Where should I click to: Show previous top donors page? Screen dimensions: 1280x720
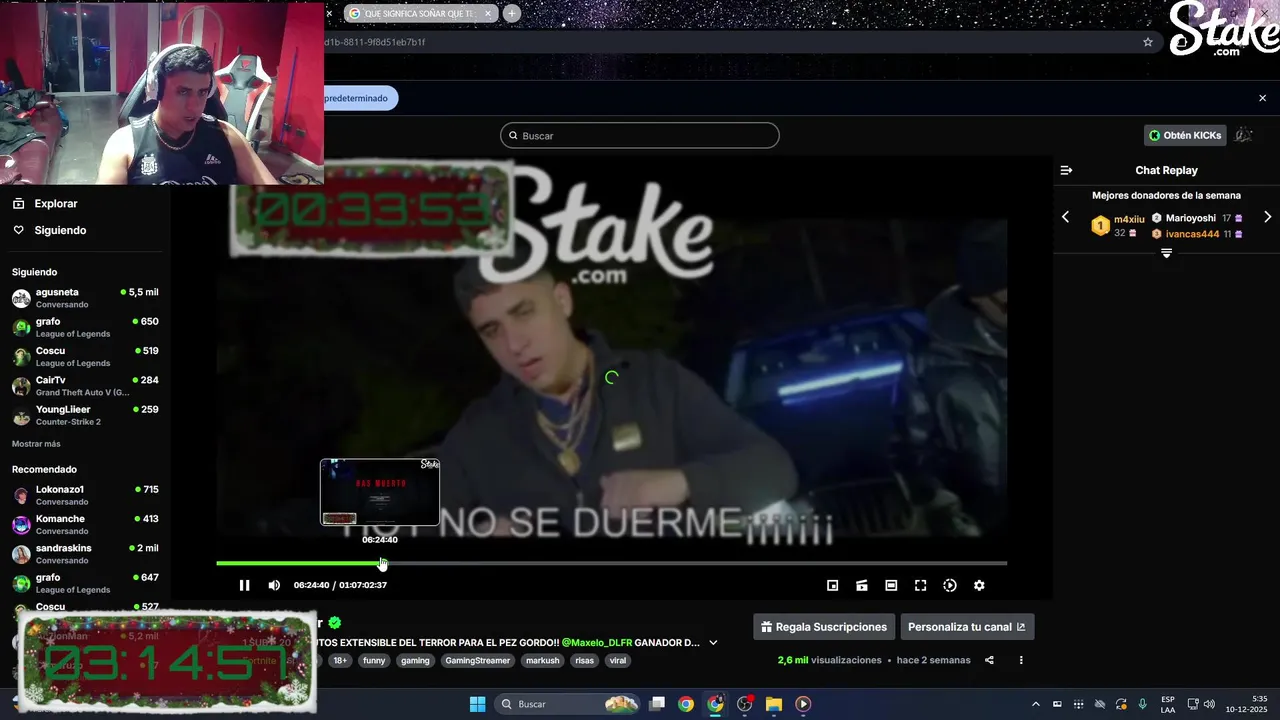coord(1065,217)
